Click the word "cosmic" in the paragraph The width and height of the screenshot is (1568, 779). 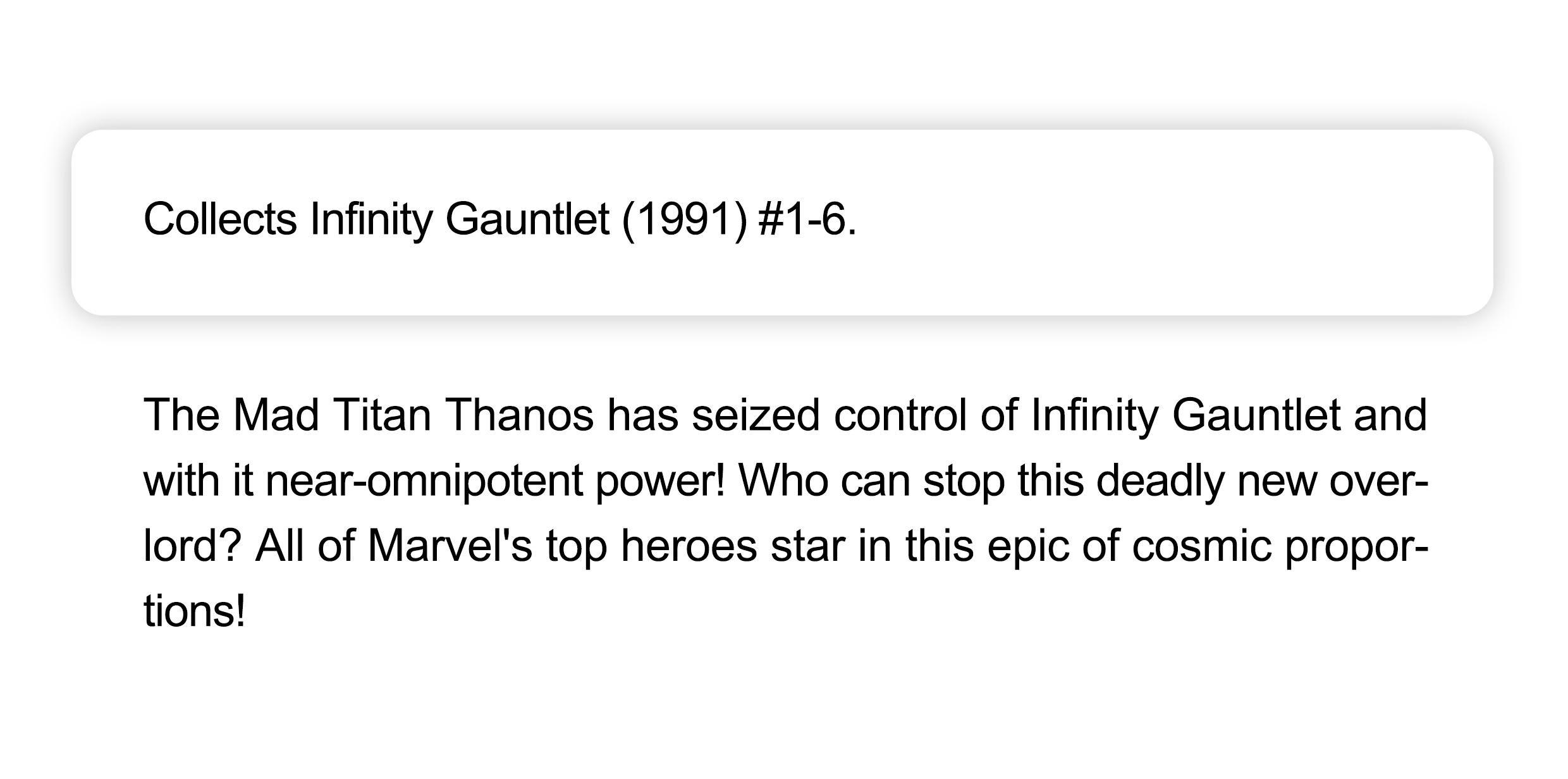point(1201,547)
